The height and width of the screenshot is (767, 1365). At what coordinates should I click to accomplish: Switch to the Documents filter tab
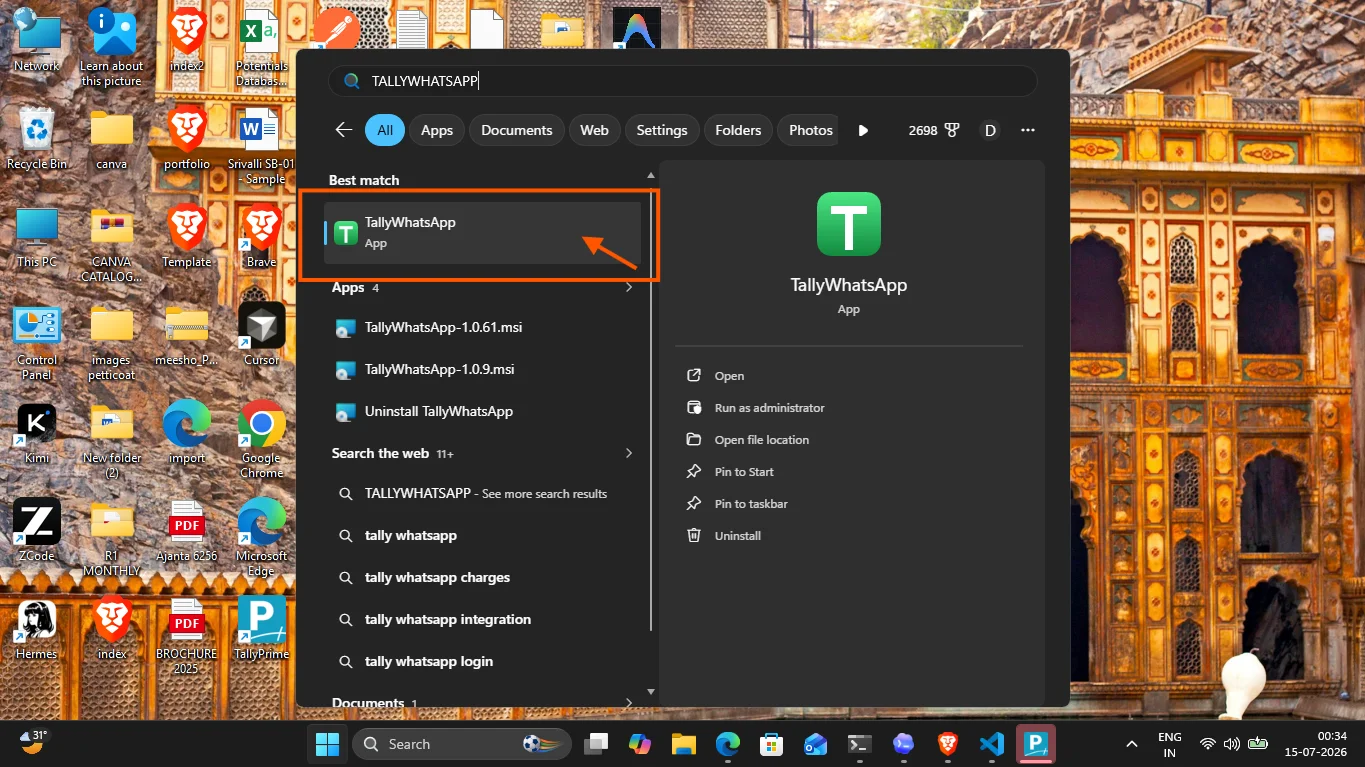pos(517,130)
